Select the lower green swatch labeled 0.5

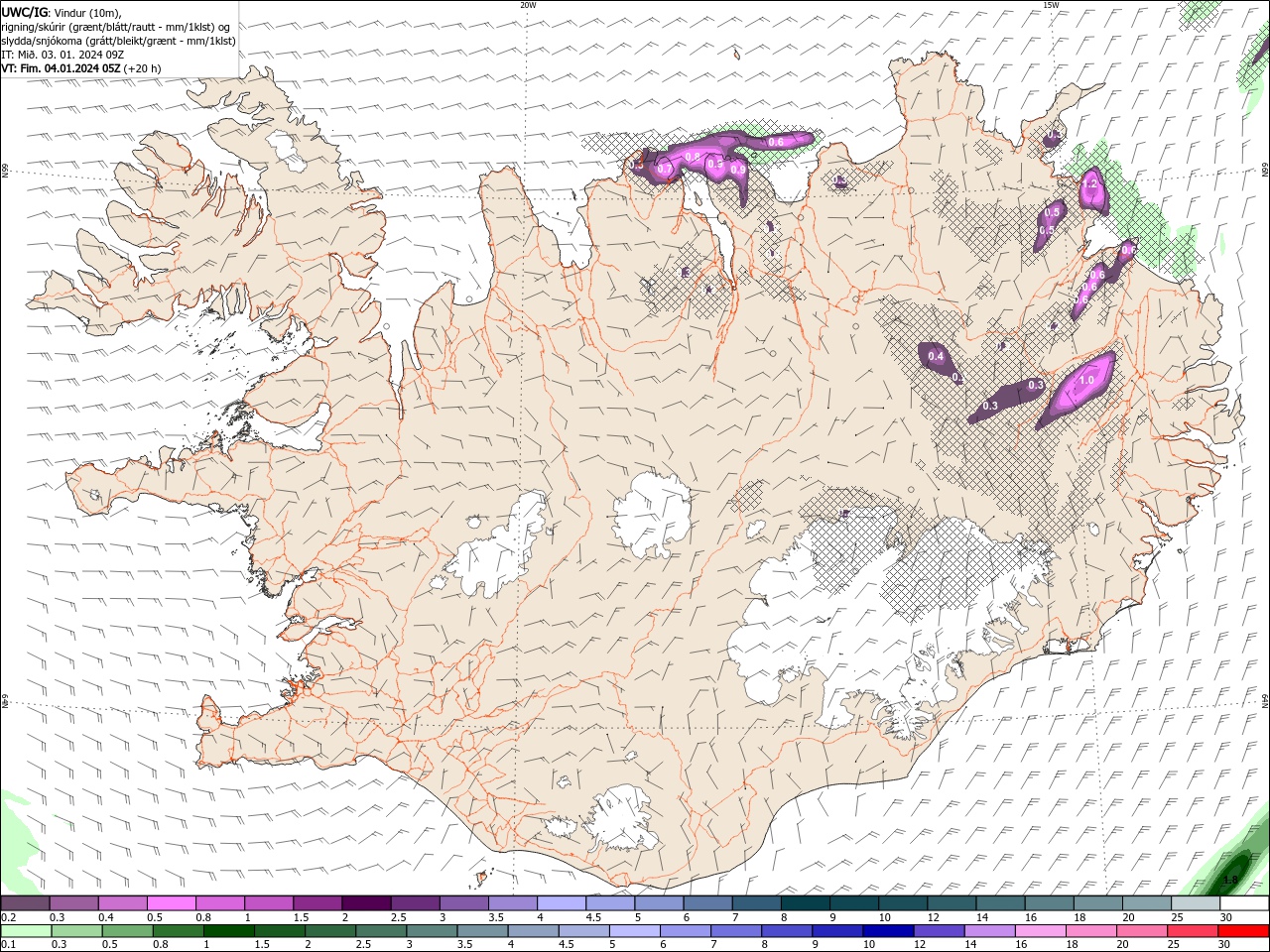pos(127,931)
